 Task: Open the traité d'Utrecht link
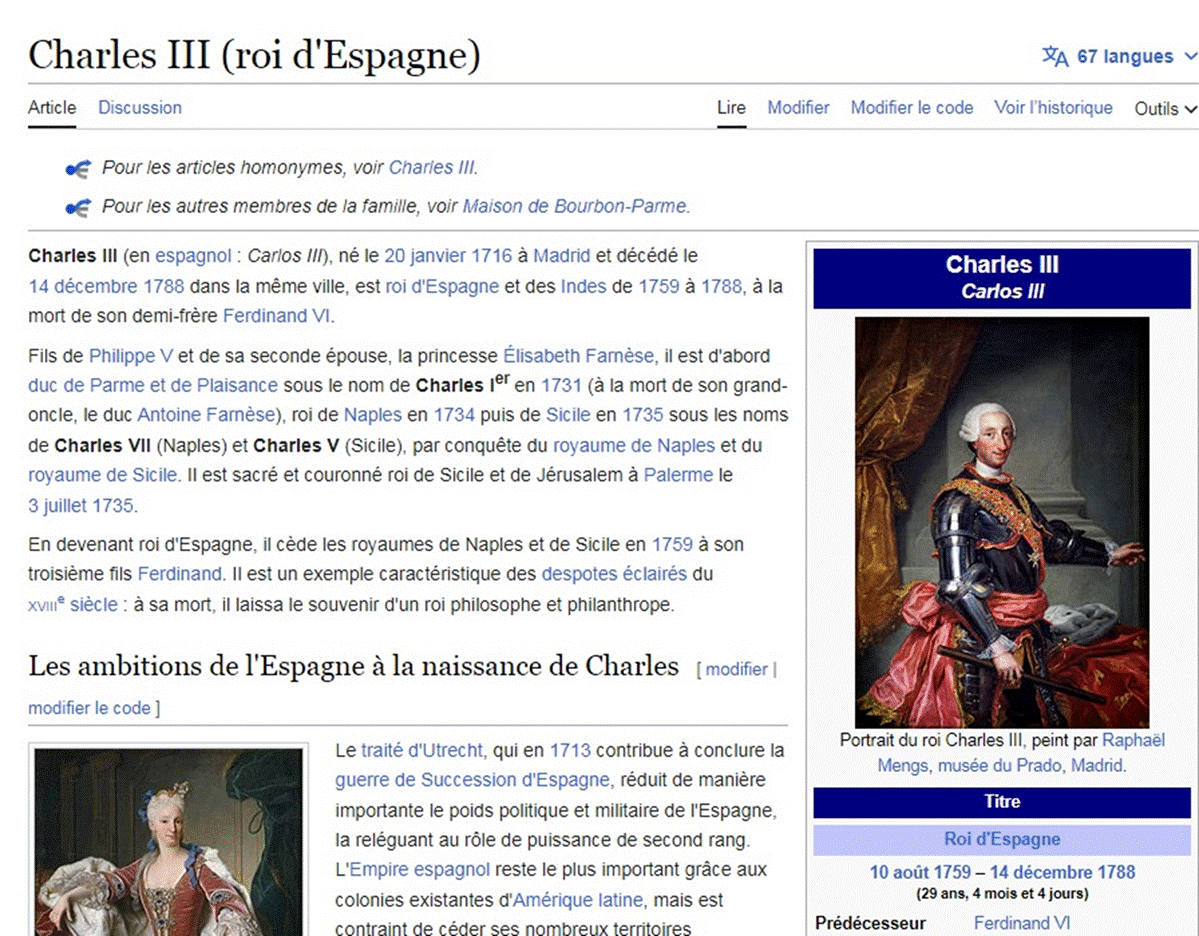click(421, 750)
